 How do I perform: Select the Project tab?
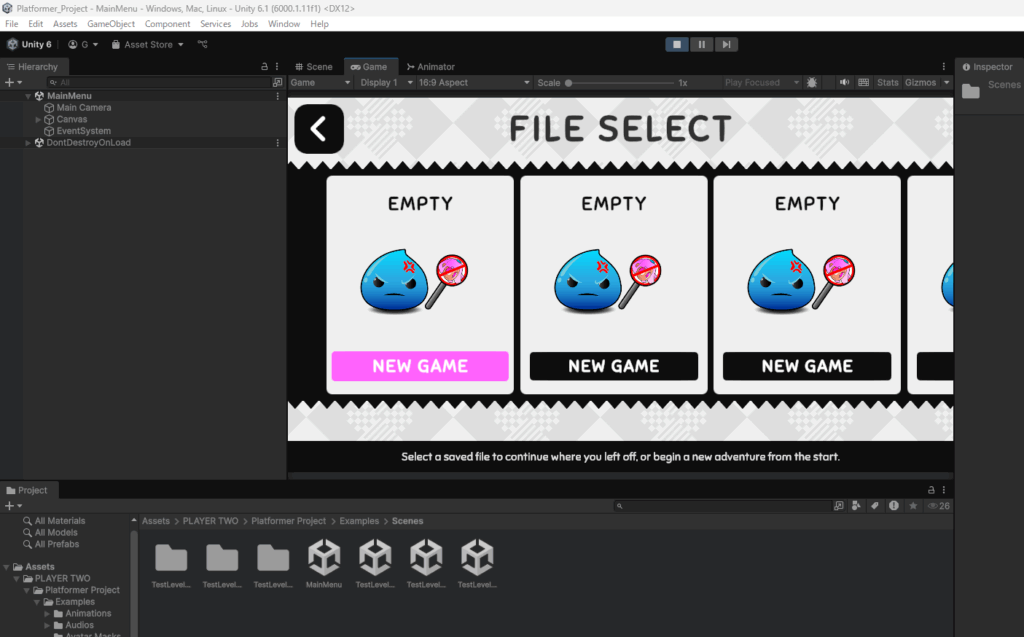pos(27,490)
